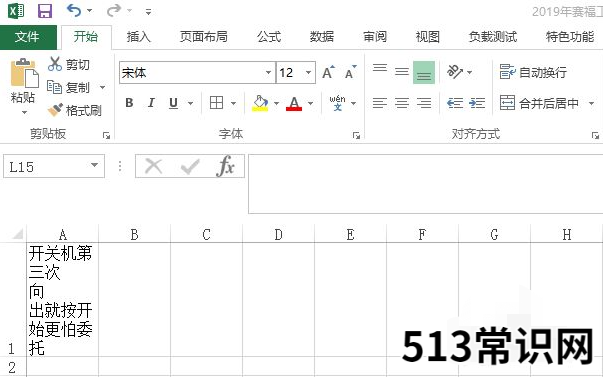Set middle vertical alignment
This screenshot has height=377, width=603.
pos(402,72)
